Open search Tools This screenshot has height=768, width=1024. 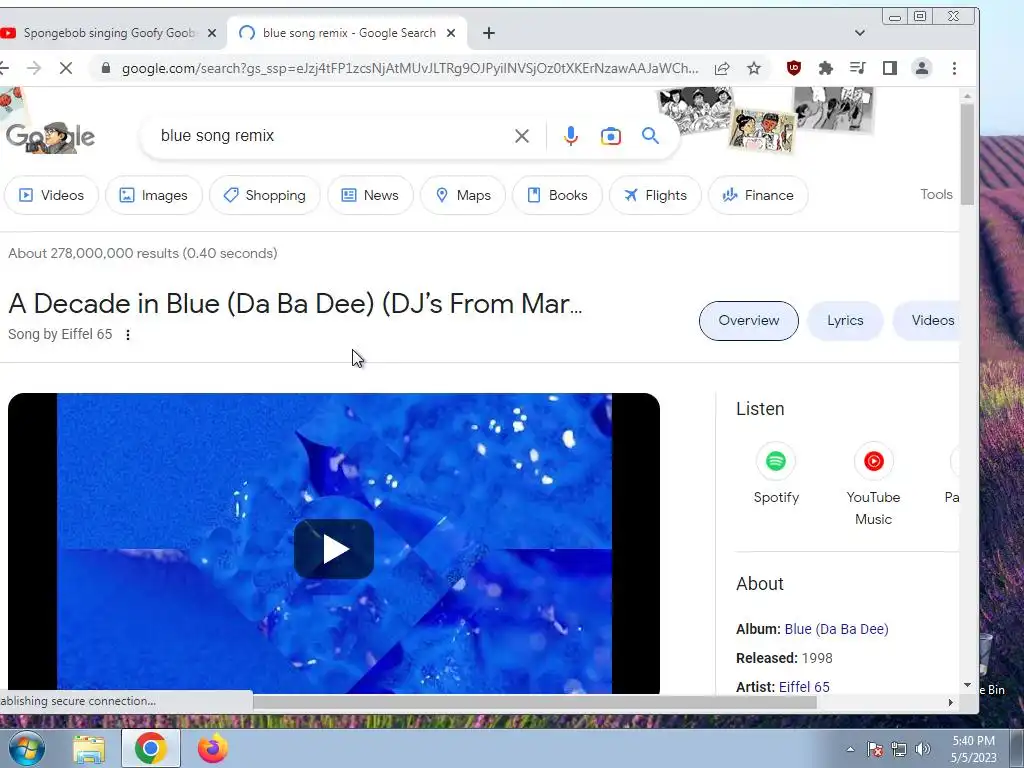(x=936, y=195)
